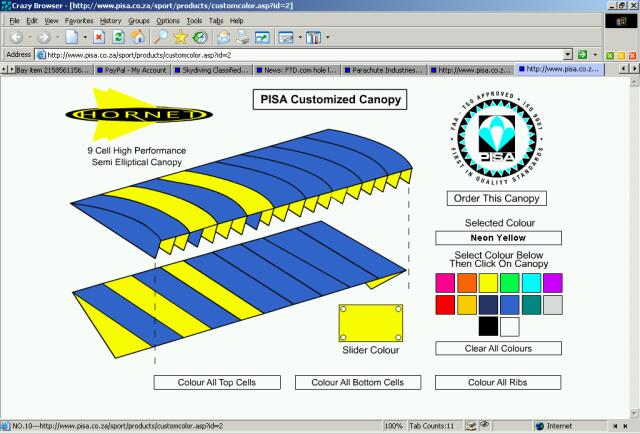Click the red X close-tab icon
640x434 pixels.
pos(632,56)
